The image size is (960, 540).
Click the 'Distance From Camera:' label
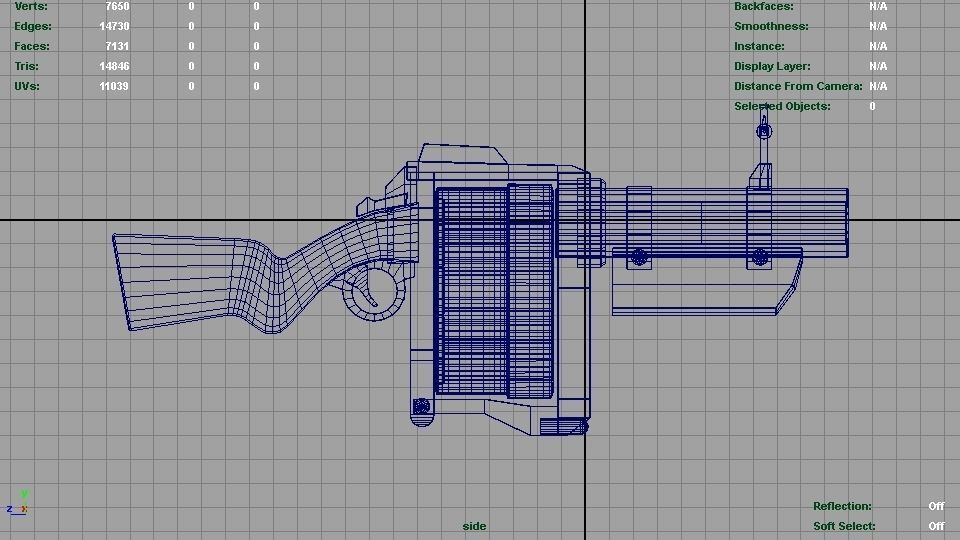[x=798, y=86]
